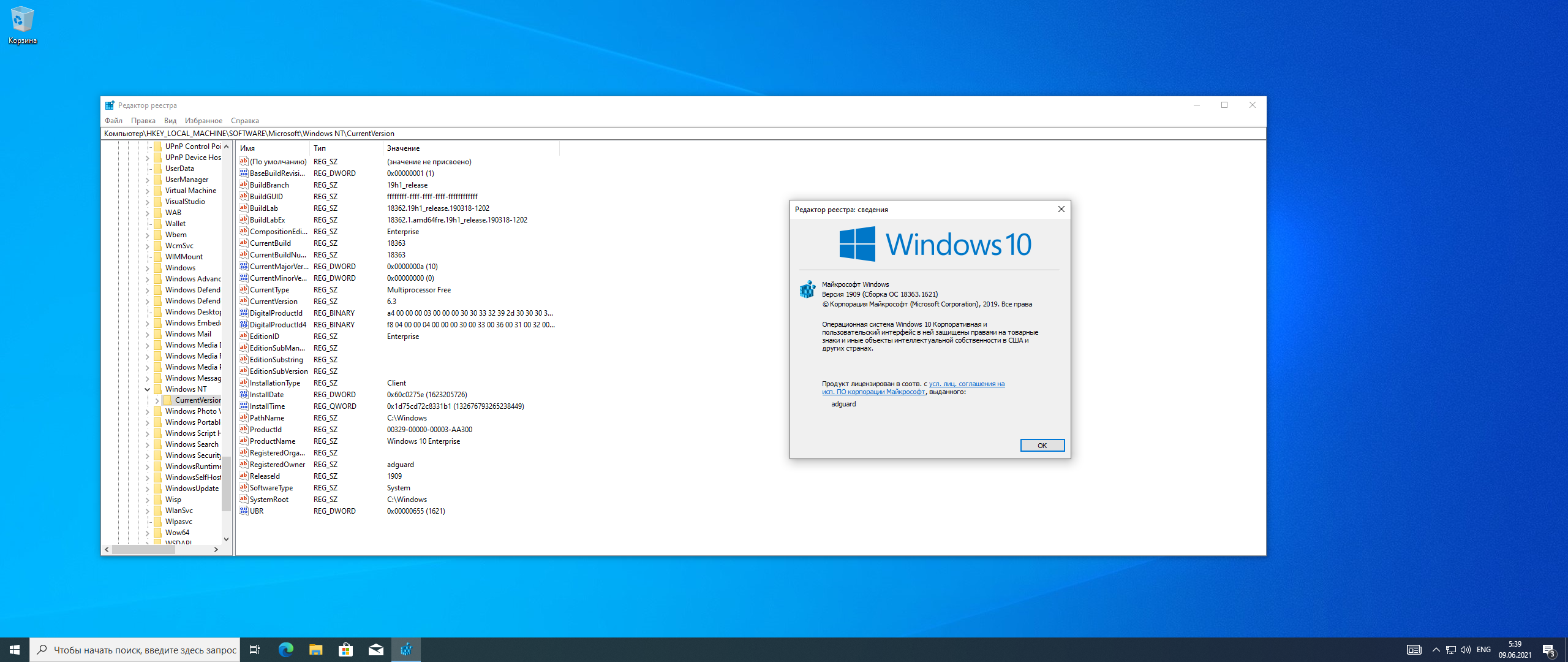Open the Вид menu
1568x662 pixels.
click(170, 121)
